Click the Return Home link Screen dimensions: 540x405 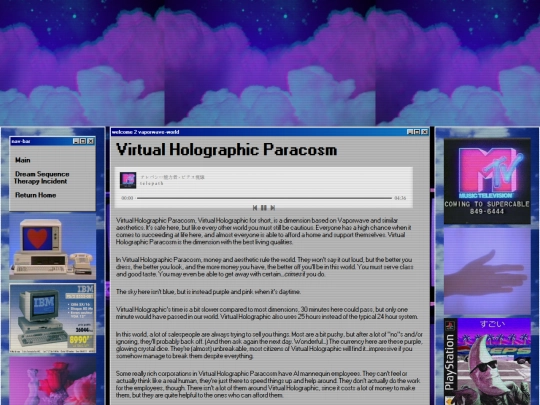[35, 195]
